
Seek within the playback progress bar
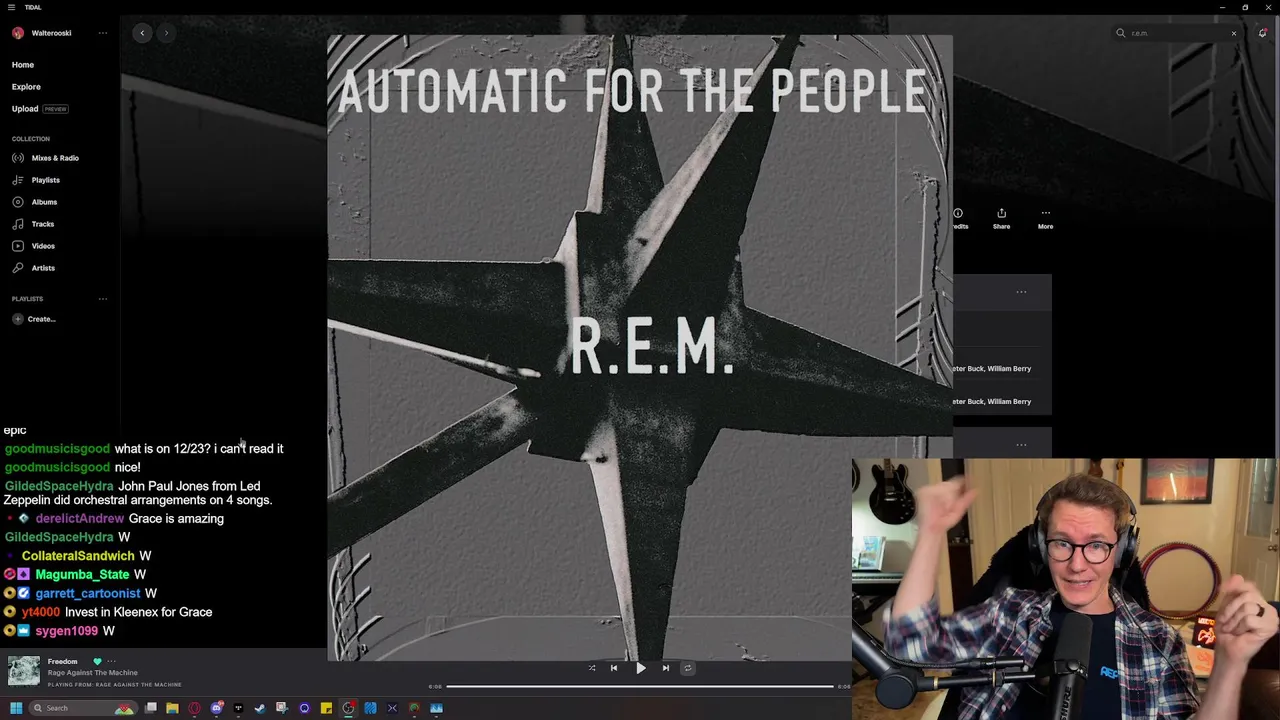(x=640, y=686)
